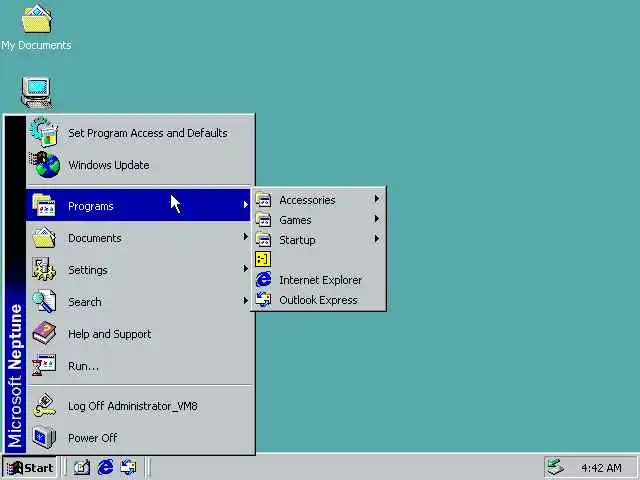Image resolution: width=640 pixels, height=480 pixels.
Task: Click the Search label text
Action: pyautogui.click(x=84, y=302)
